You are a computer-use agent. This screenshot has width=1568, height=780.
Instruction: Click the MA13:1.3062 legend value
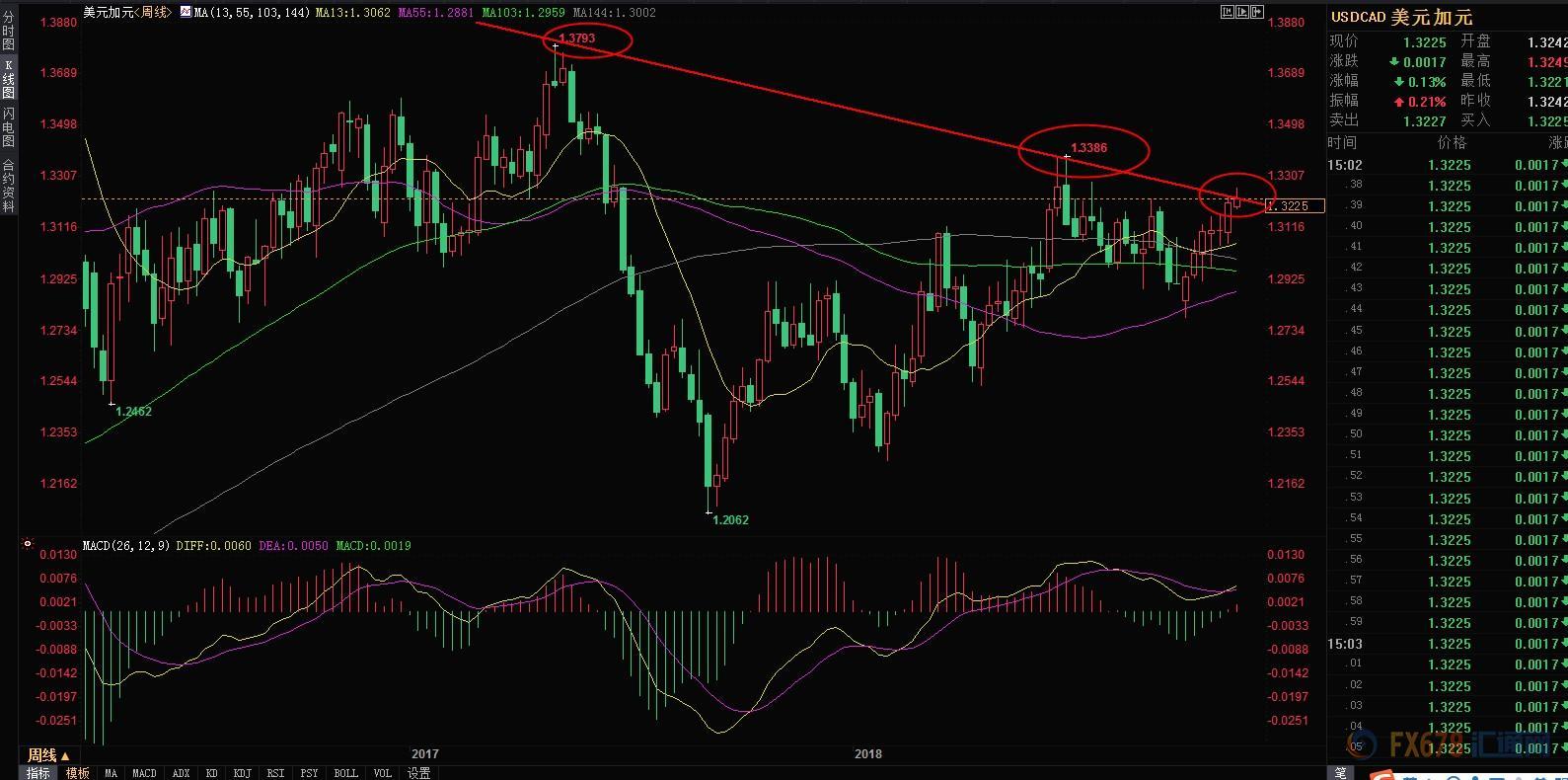tap(353, 13)
